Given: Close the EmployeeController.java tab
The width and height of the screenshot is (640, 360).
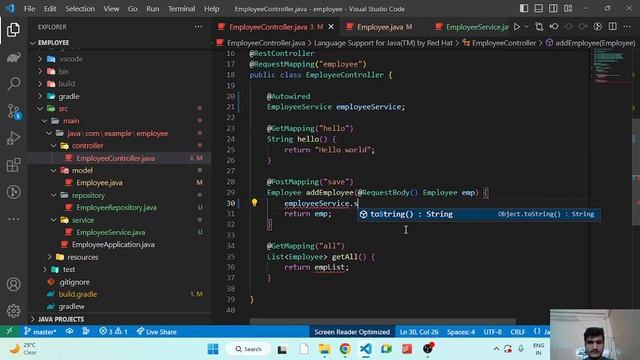Looking at the screenshot, I should coord(331,27).
